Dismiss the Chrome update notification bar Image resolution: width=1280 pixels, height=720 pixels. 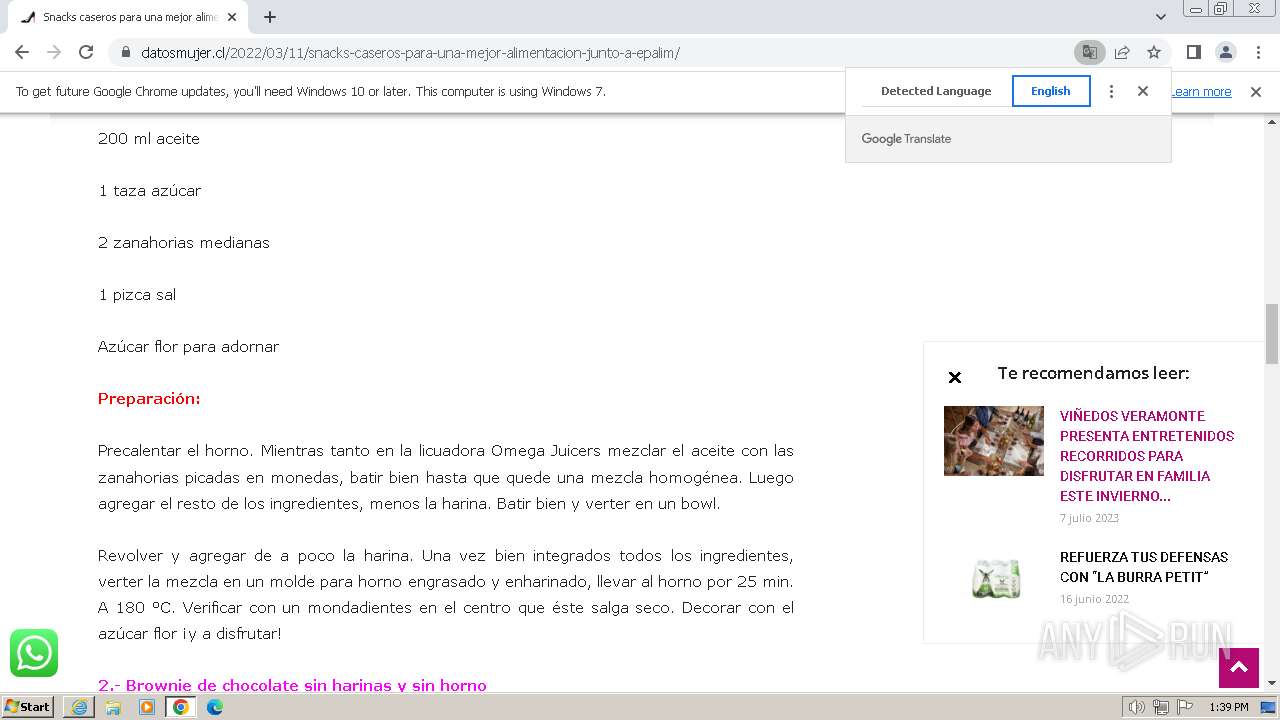tap(1256, 92)
